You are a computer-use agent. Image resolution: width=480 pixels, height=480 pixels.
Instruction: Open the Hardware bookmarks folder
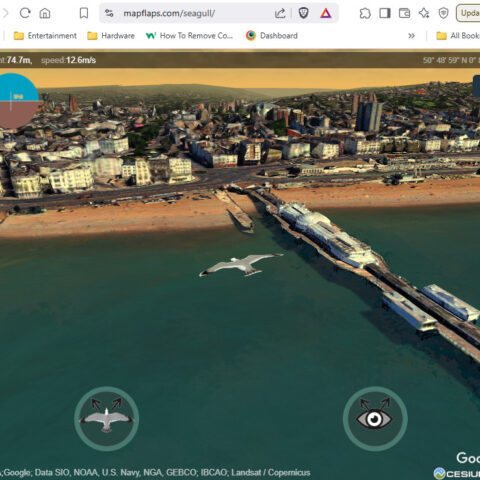[111, 36]
